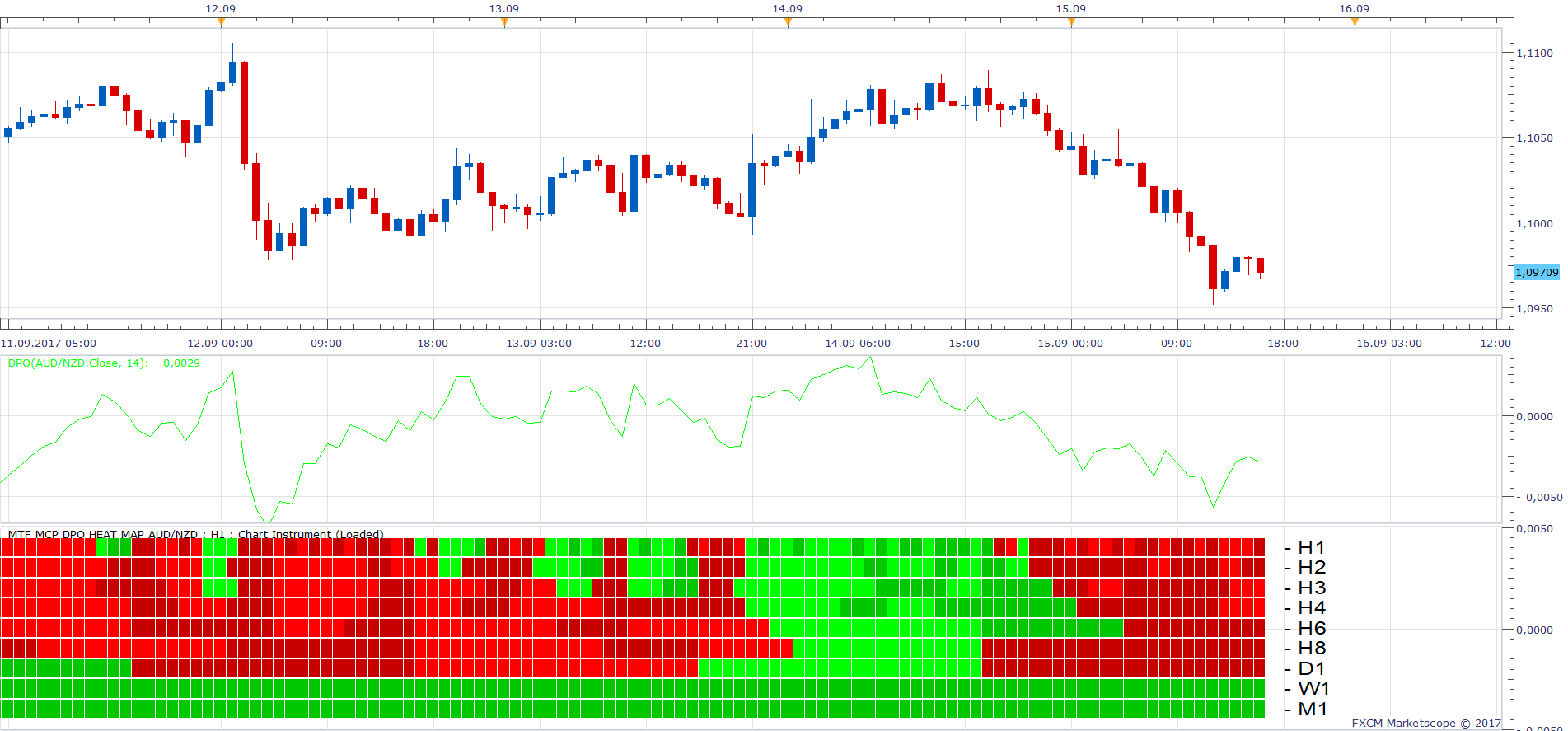Screen dimensions: 1568x731
Task: Select the 1,1000 price axis label
Action: point(1534,223)
